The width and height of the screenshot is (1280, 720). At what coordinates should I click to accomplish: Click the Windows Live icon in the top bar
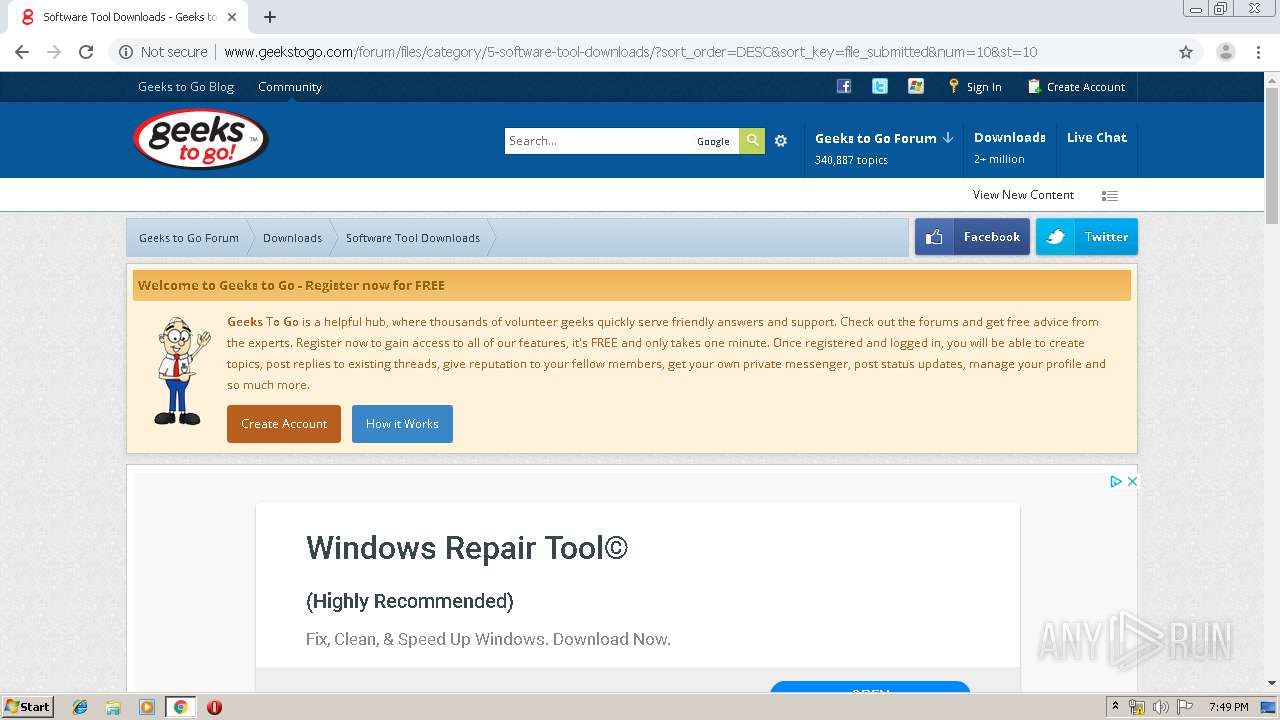pos(916,86)
